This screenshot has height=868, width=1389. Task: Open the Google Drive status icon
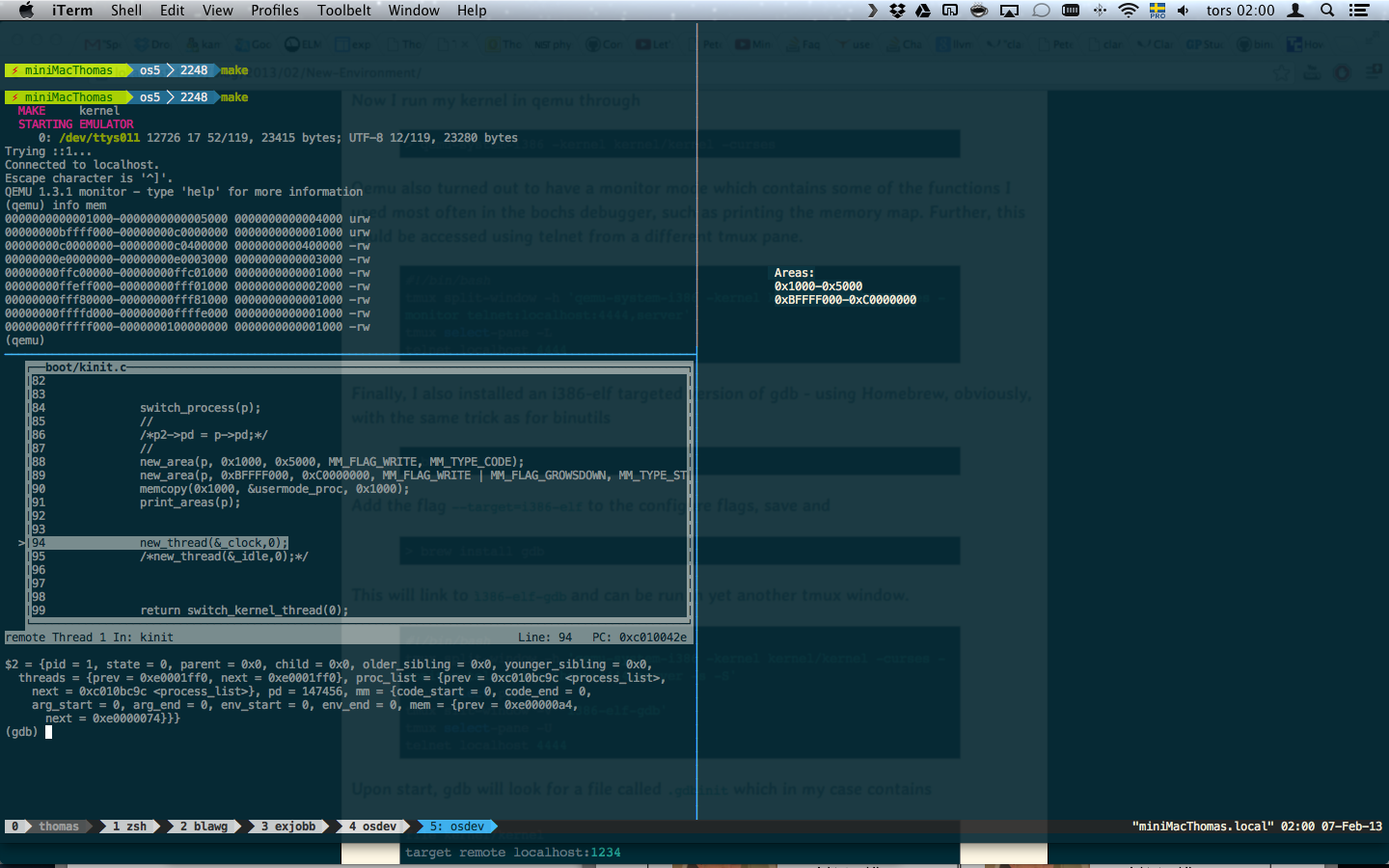pyautogui.click(x=923, y=11)
